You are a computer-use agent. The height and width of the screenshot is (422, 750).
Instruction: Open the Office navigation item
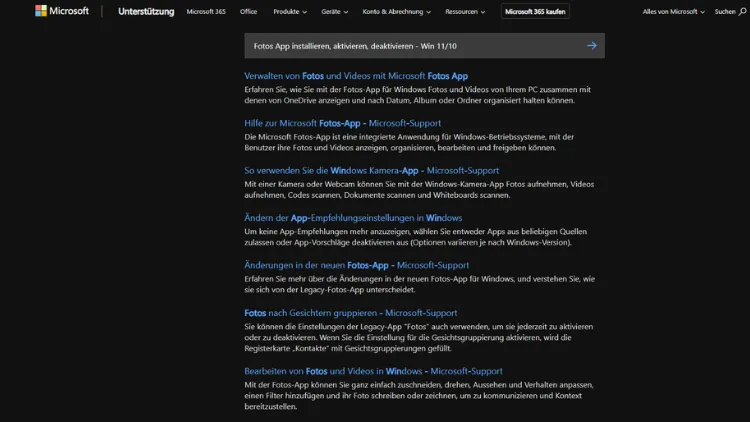[x=248, y=11]
